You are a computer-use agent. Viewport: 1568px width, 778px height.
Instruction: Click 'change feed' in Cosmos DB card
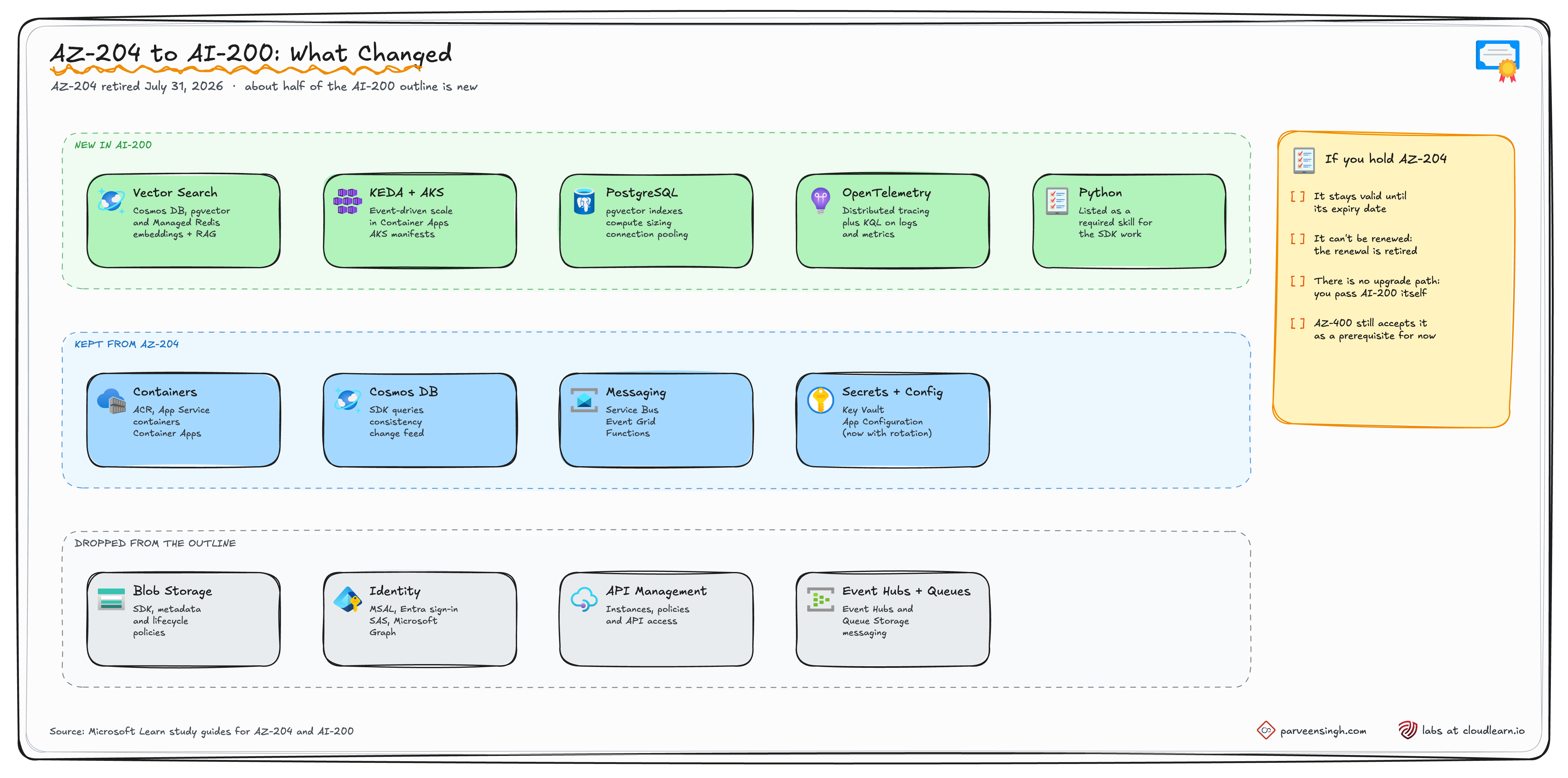(396, 434)
